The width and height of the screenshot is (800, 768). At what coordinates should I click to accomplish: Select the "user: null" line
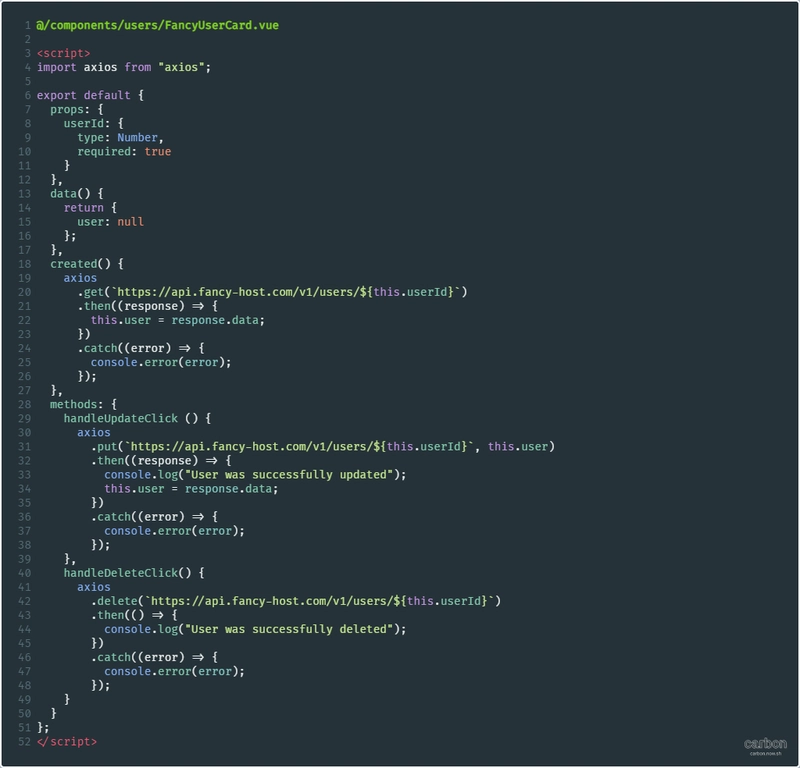click(110, 222)
